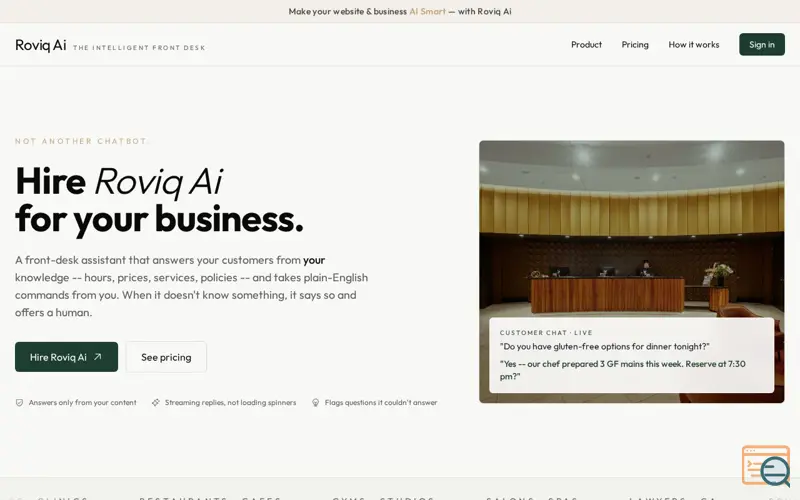
Task: Click the Sign in button
Action: (x=762, y=44)
